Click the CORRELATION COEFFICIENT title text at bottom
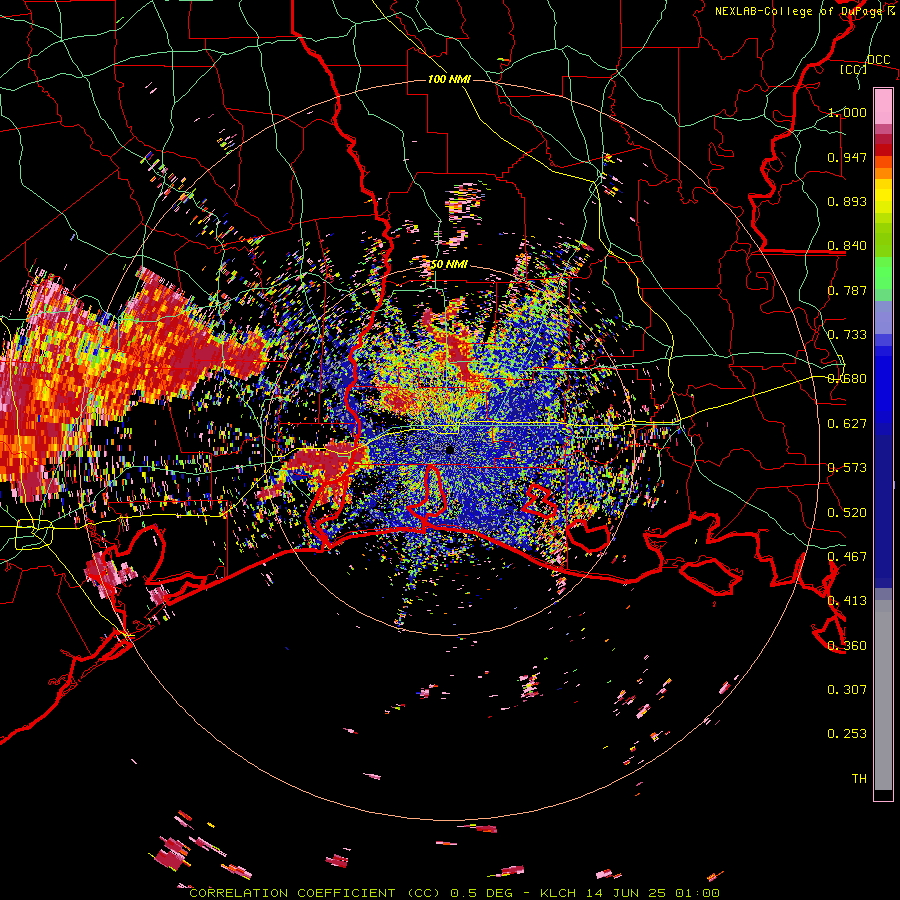900x900 pixels. point(292,893)
